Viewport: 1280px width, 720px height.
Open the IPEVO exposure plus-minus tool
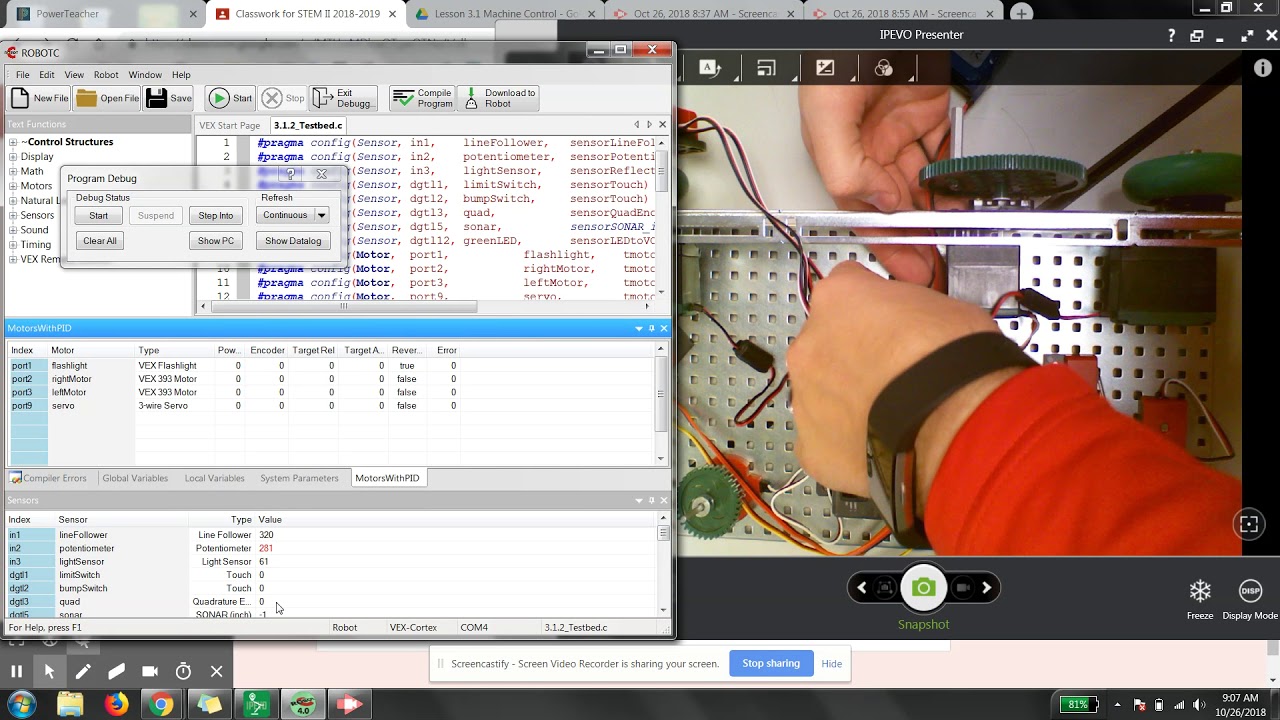point(825,68)
